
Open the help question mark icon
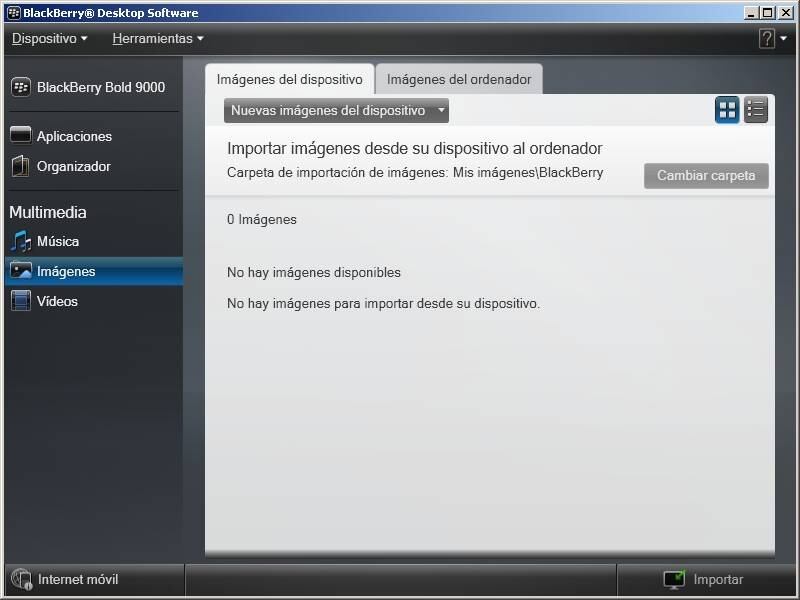coord(767,39)
